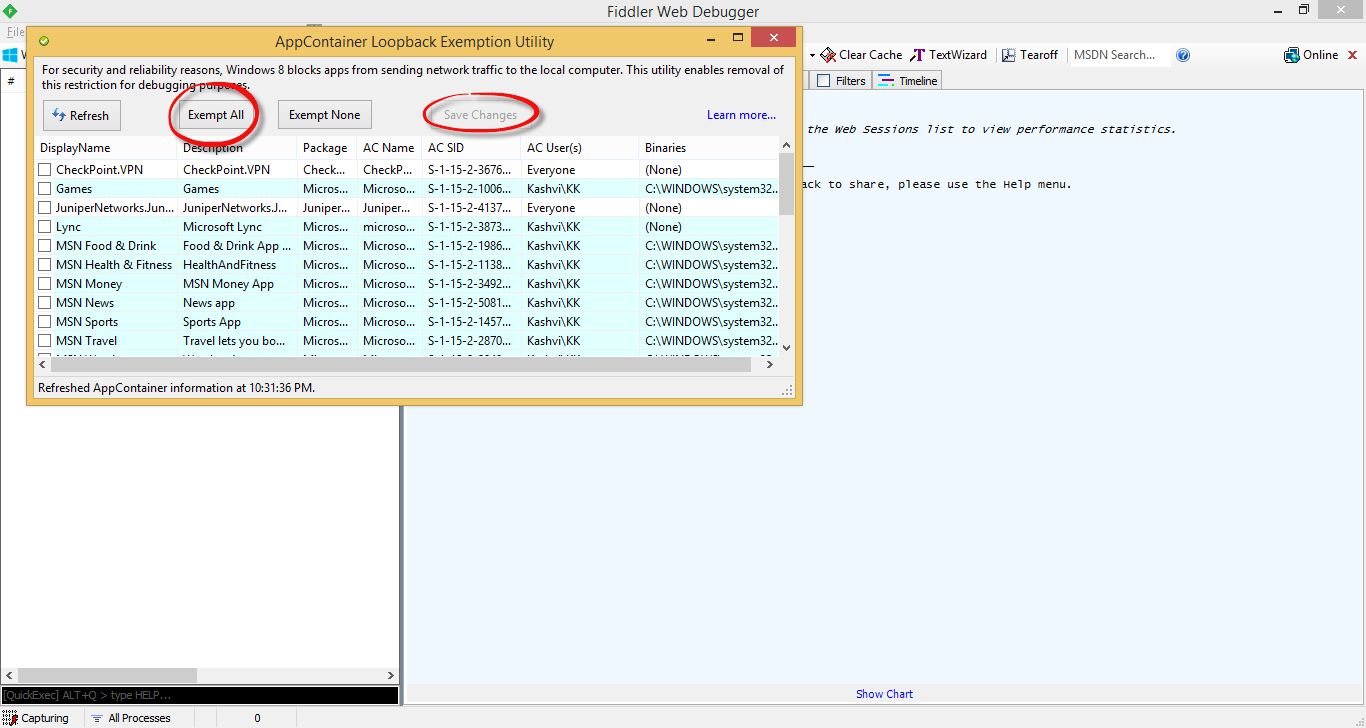Click the Save Changes button
The height and width of the screenshot is (728, 1366).
point(480,115)
